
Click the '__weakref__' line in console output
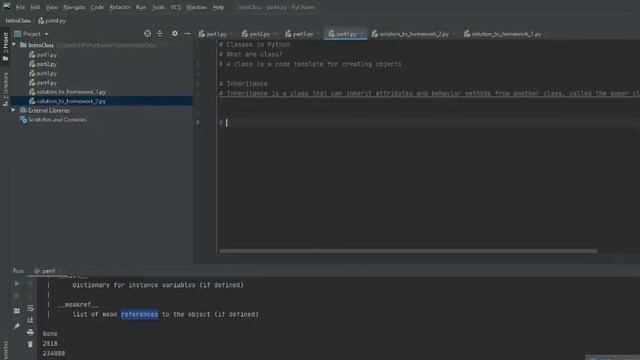[78, 304]
